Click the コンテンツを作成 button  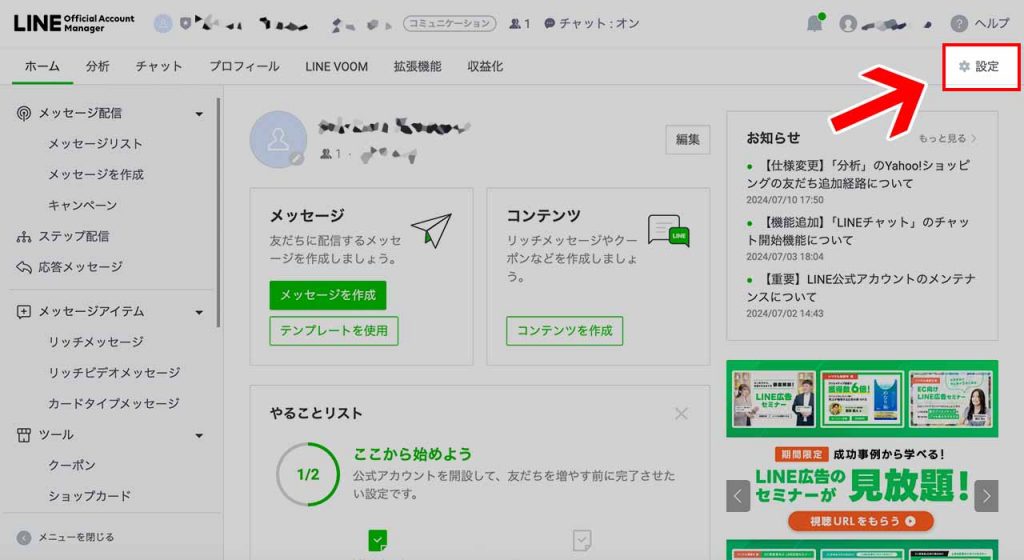(564, 331)
